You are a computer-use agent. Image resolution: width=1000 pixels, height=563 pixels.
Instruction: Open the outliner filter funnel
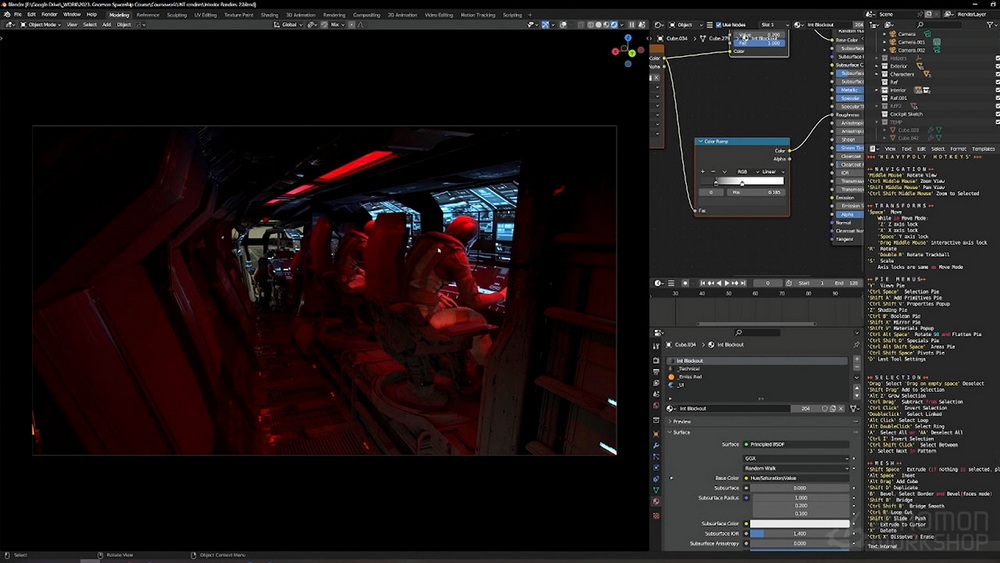pos(990,24)
